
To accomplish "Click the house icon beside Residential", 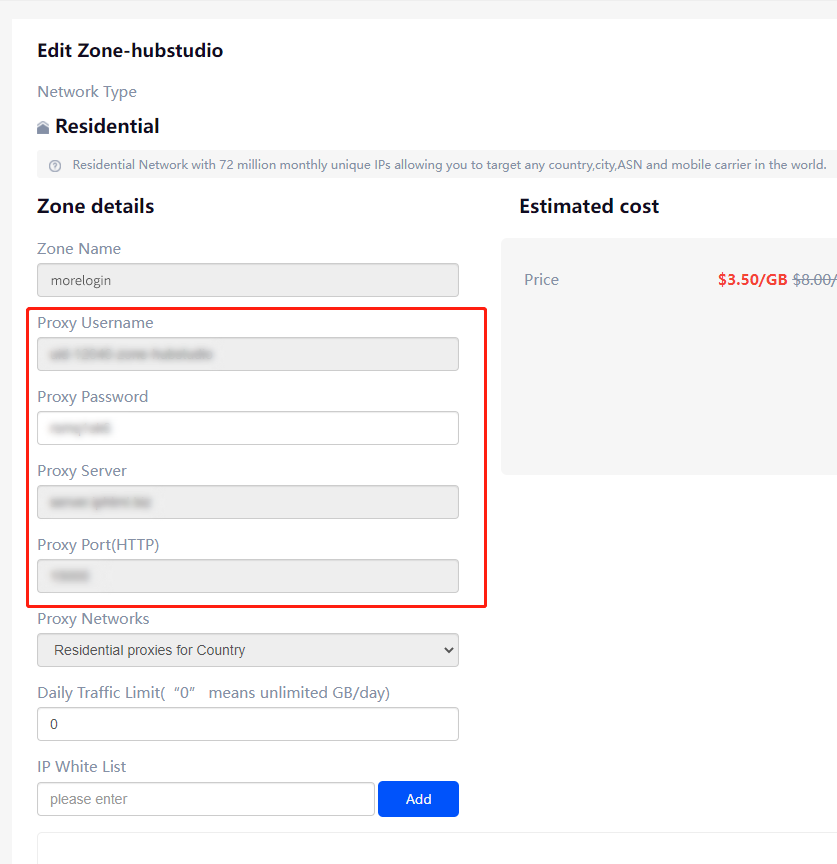I will pyautogui.click(x=43, y=128).
